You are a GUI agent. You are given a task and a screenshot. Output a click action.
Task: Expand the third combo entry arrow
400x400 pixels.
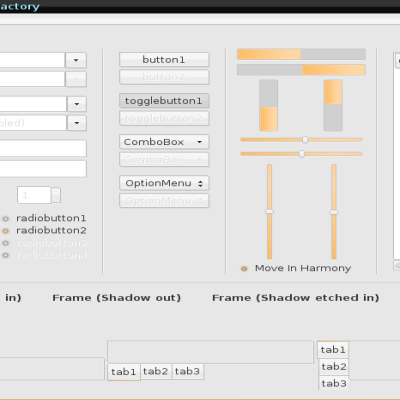(x=77, y=104)
